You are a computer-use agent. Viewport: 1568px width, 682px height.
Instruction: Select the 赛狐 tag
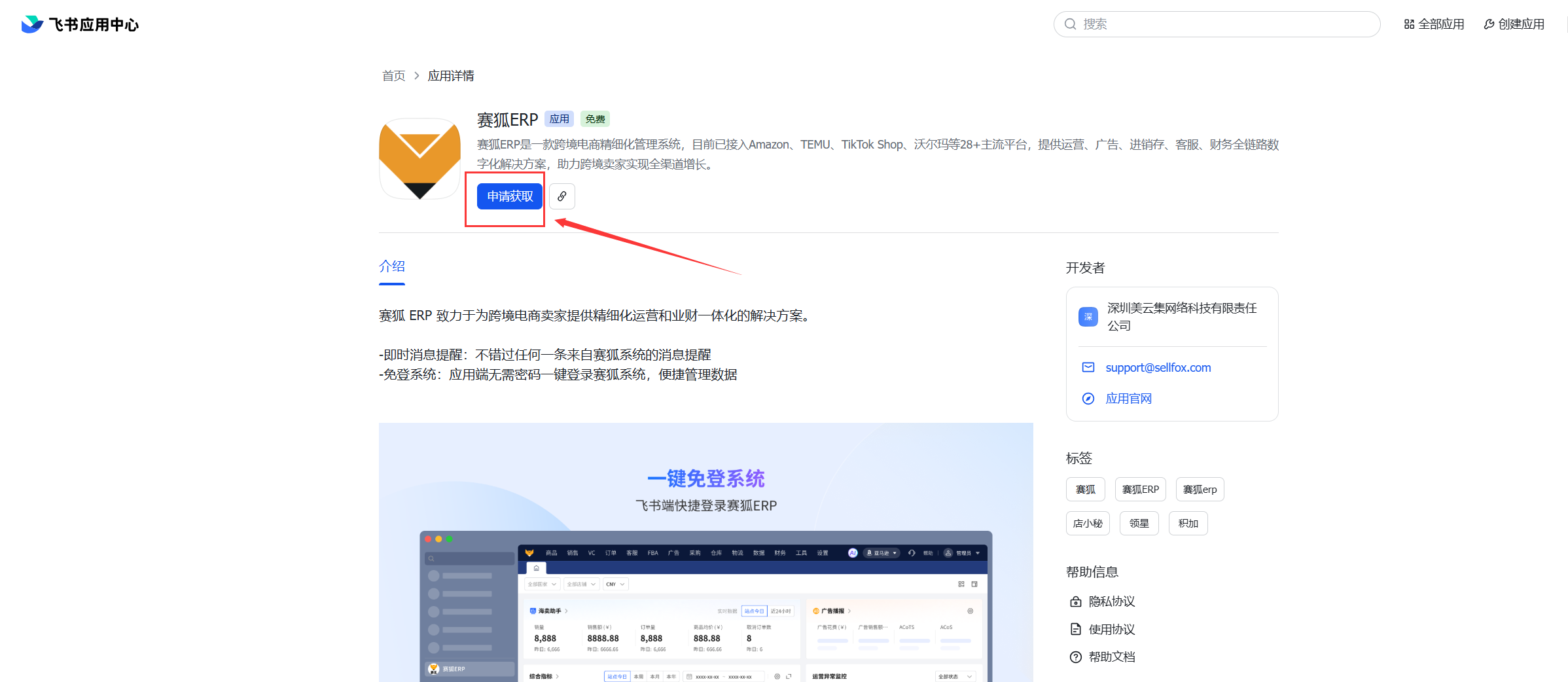click(1086, 490)
